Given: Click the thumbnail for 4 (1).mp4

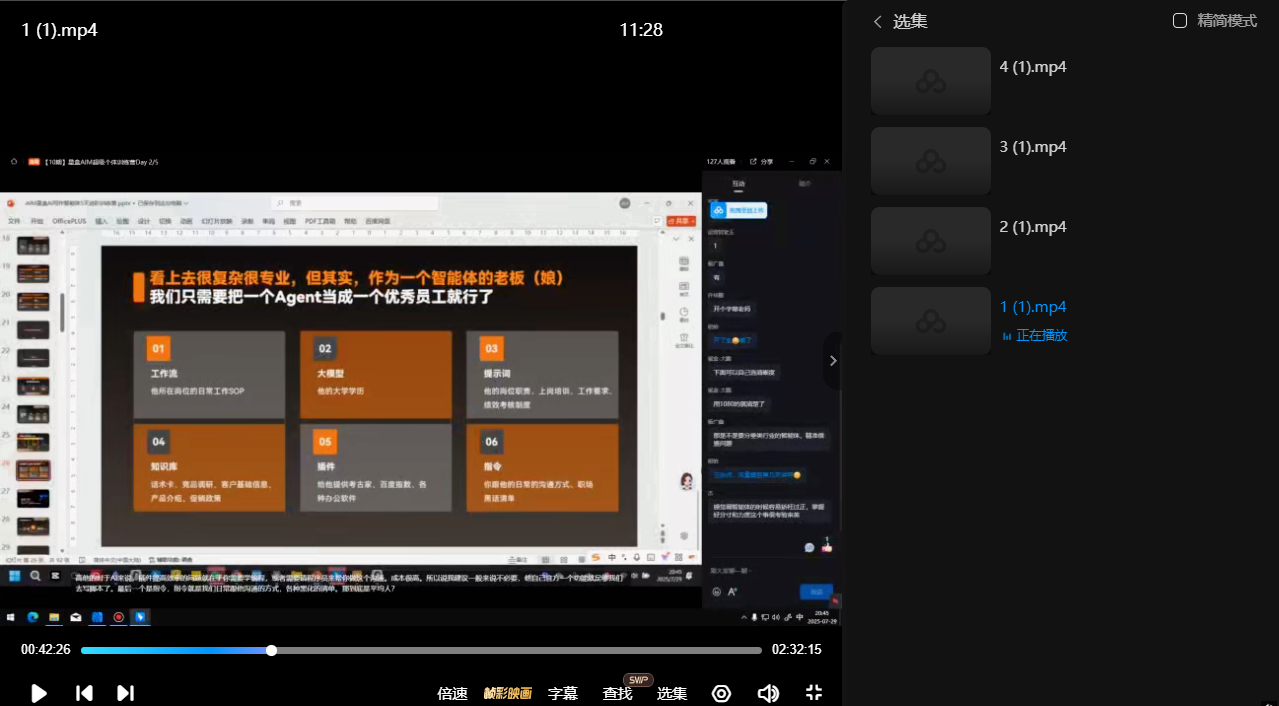Looking at the screenshot, I should (930, 80).
